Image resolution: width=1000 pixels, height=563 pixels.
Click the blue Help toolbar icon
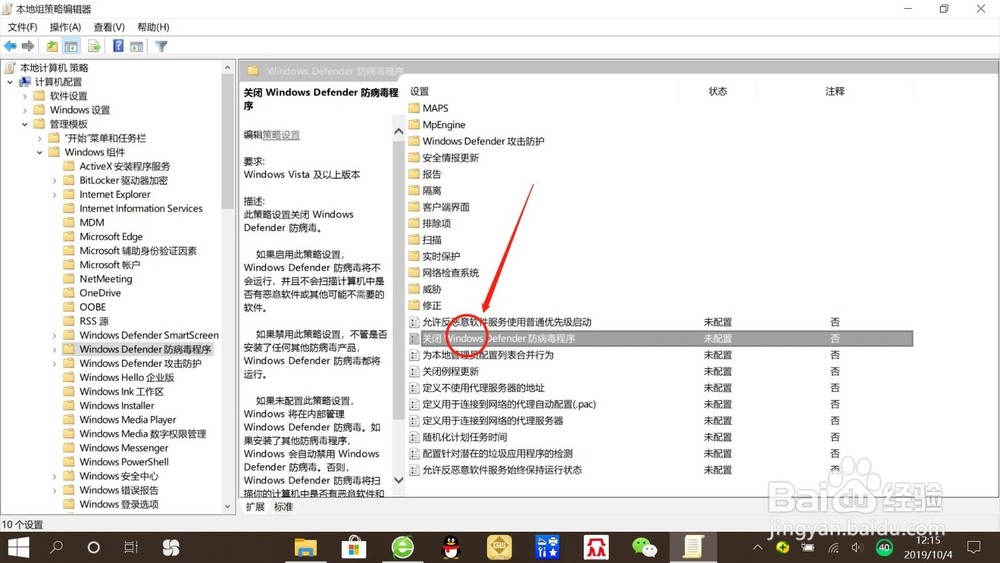coord(118,46)
